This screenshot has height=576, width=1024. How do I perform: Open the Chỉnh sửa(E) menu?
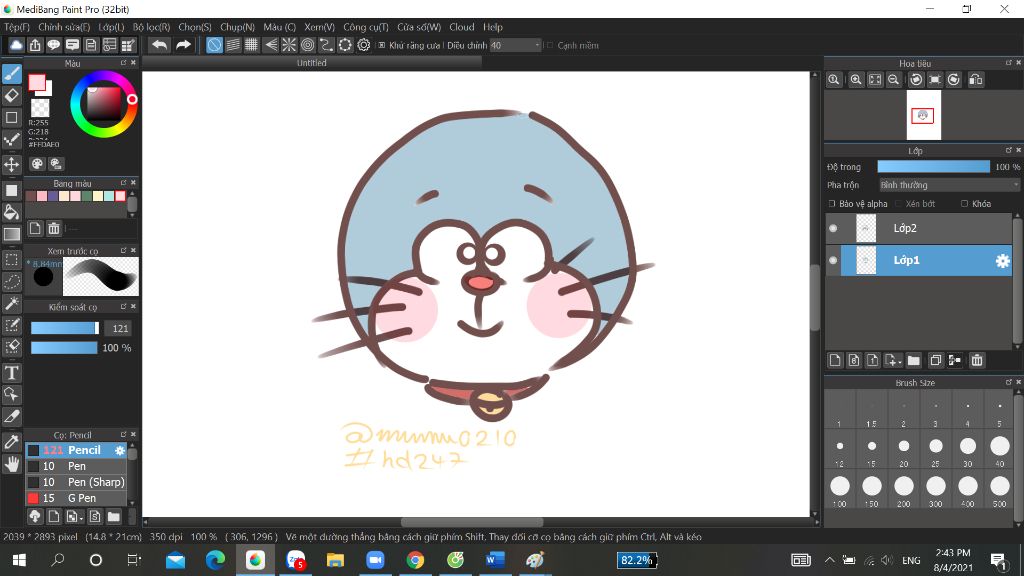(64, 27)
